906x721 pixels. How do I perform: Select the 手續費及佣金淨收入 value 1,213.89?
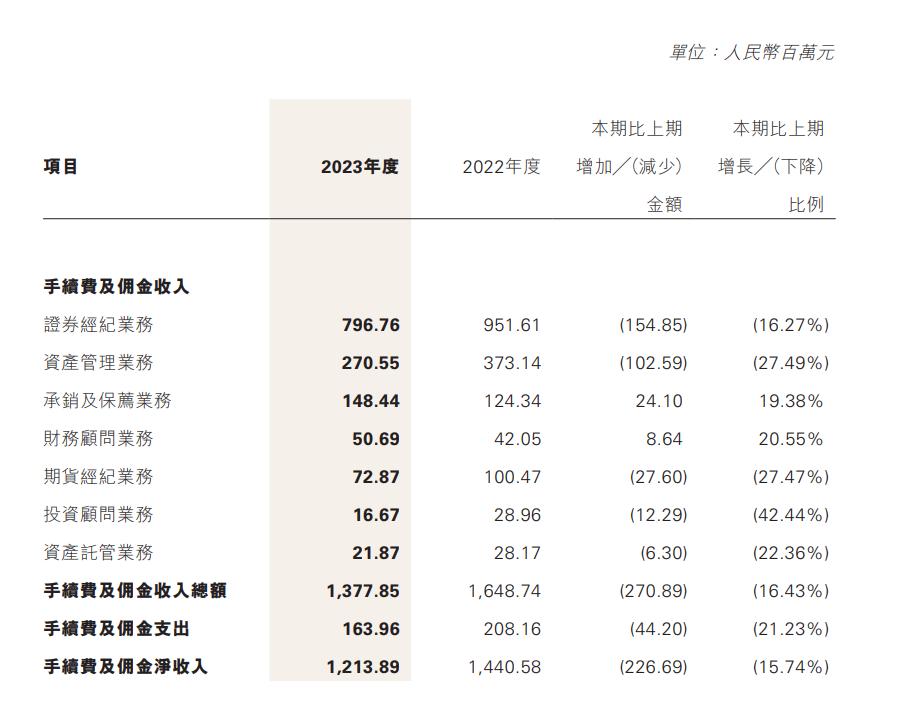pyautogui.click(x=363, y=666)
